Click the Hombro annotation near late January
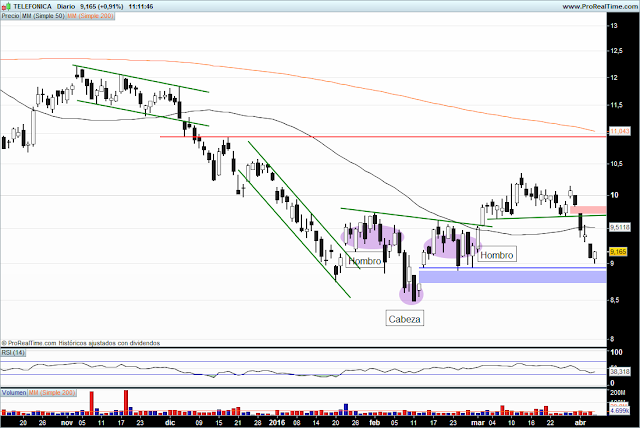The height and width of the screenshot is (428, 640). (364, 261)
